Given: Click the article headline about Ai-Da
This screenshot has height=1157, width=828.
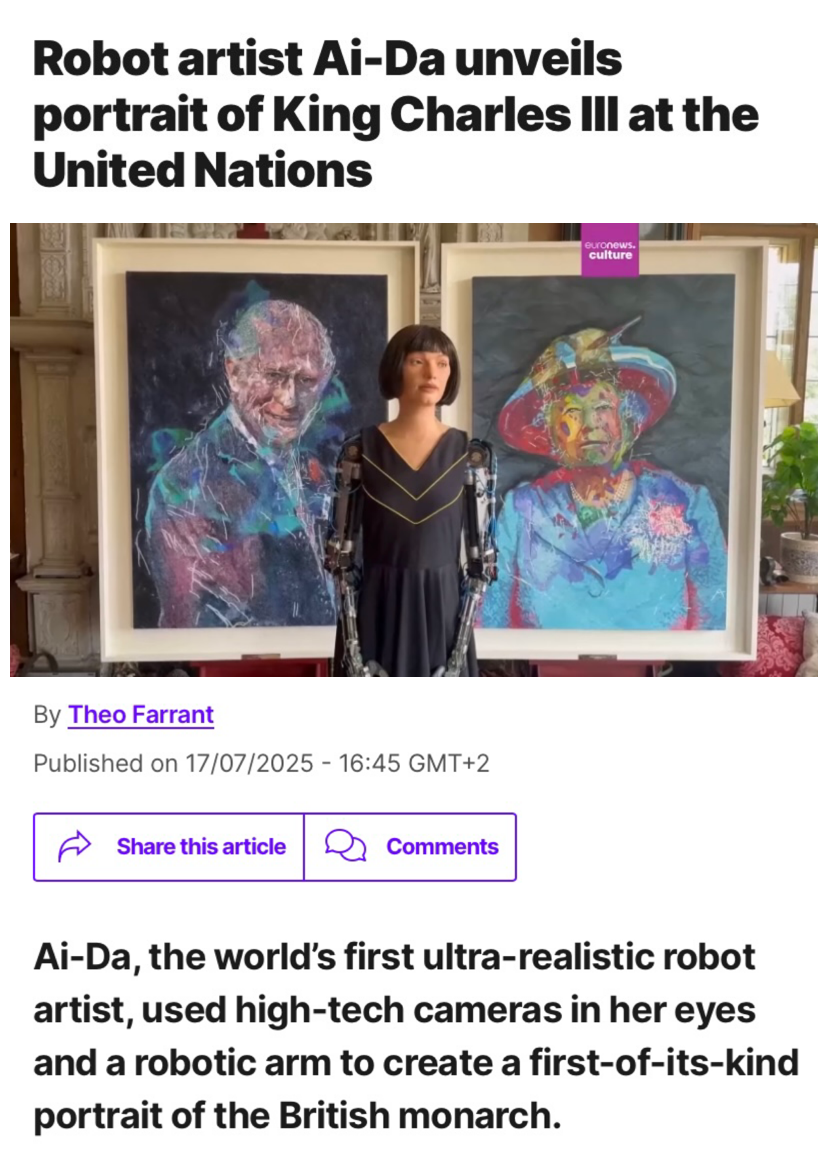Looking at the screenshot, I should coord(396,114).
